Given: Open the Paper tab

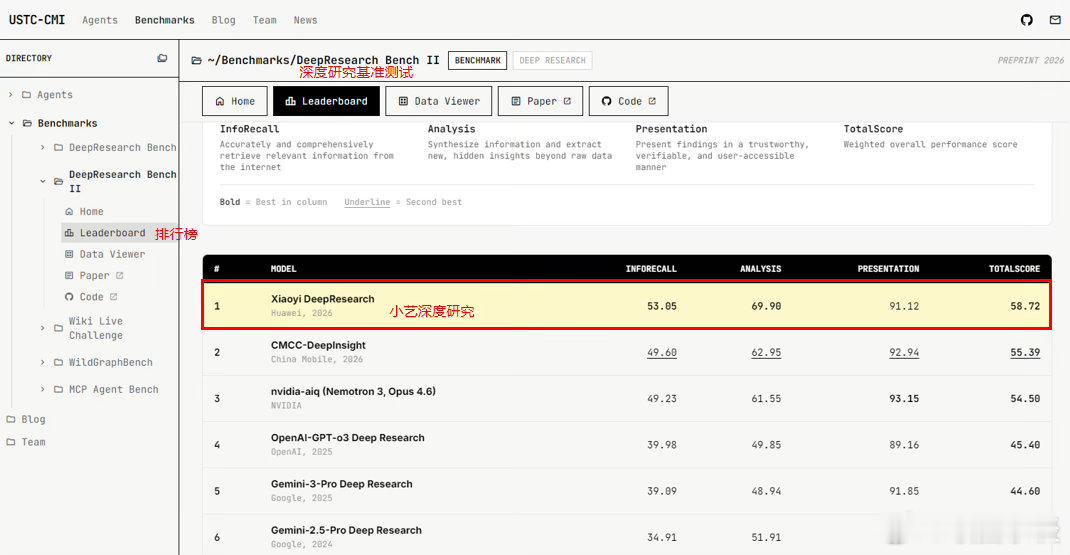Looking at the screenshot, I should click(x=540, y=101).
